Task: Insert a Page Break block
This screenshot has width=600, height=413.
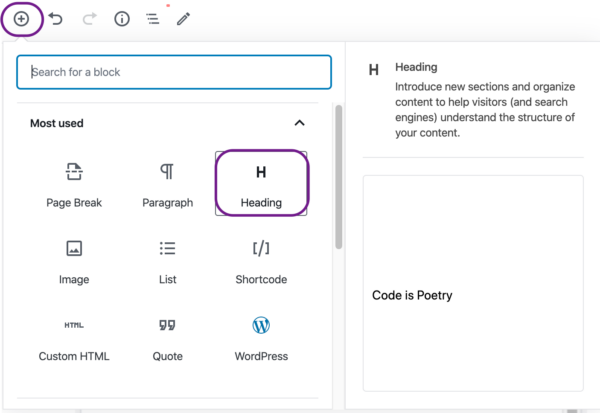Action: click(x=74, y=184)
